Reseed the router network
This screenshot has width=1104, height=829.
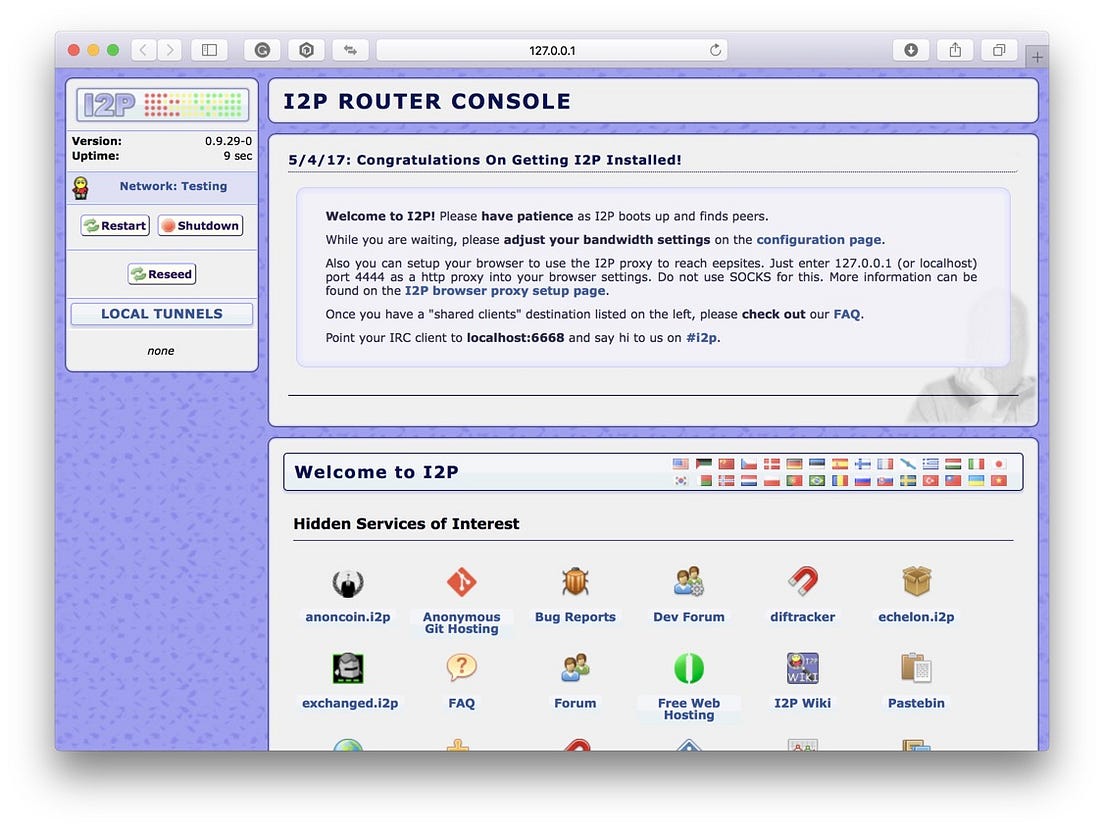(161, 273)
